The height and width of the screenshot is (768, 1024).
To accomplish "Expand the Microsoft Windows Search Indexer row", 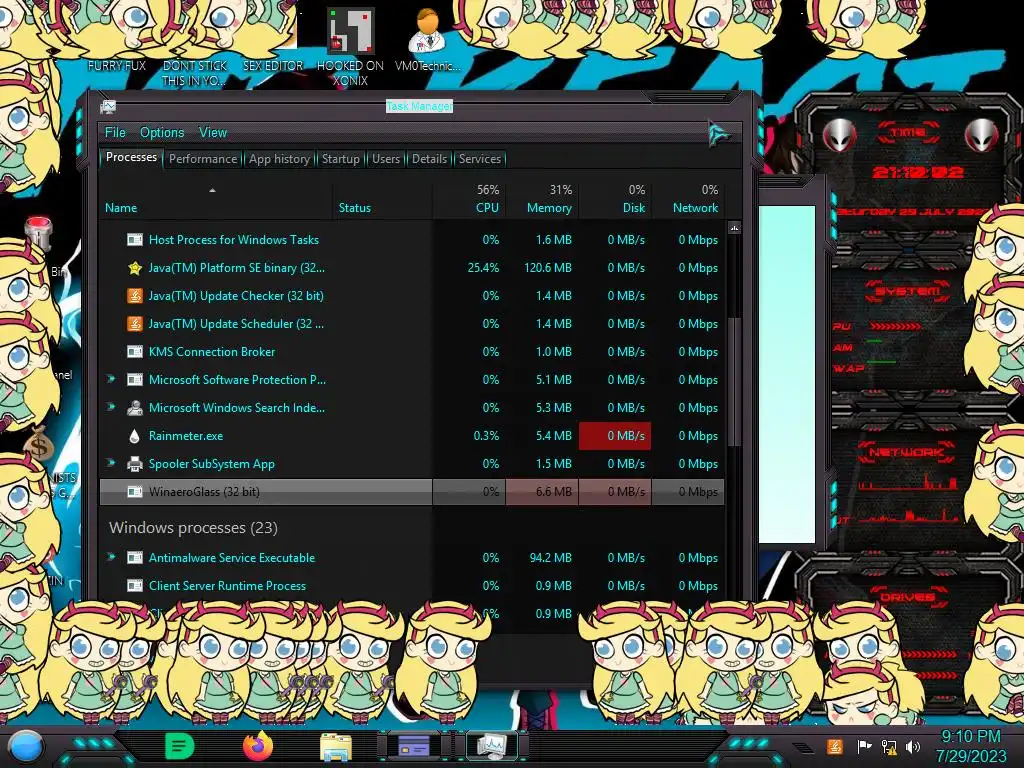I will coord(111,408).
